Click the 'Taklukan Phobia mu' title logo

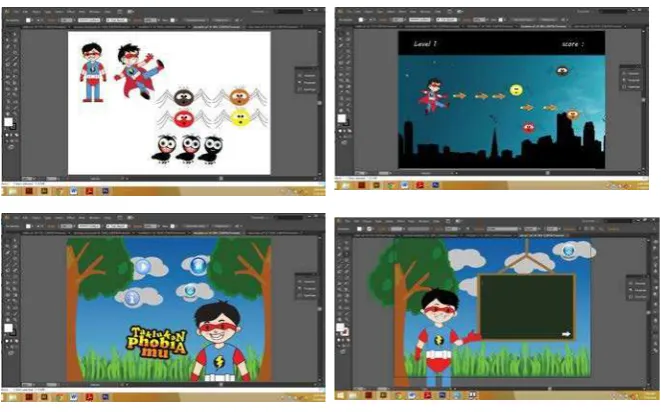pos(156,342)
